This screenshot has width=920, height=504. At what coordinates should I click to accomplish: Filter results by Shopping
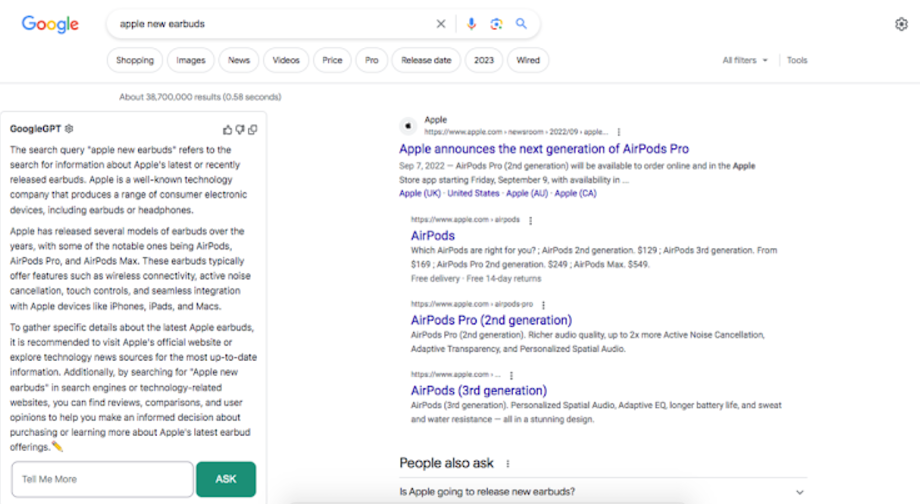[135, 60]
